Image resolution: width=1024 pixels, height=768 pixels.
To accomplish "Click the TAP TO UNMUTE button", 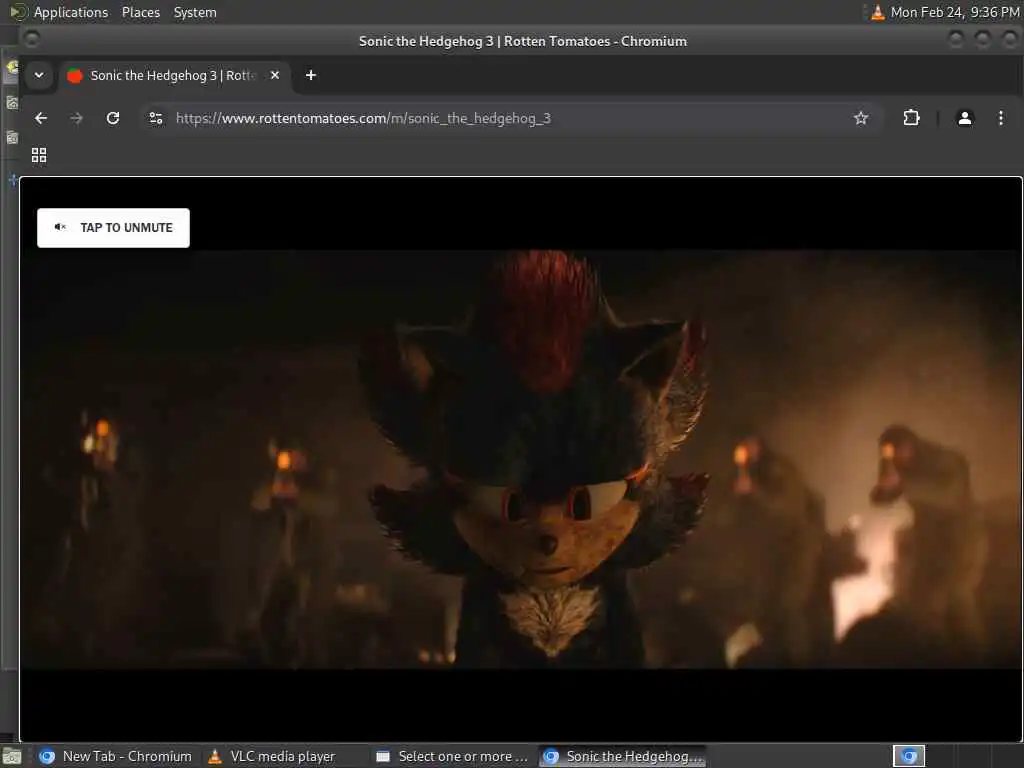I will click(113, 227).
